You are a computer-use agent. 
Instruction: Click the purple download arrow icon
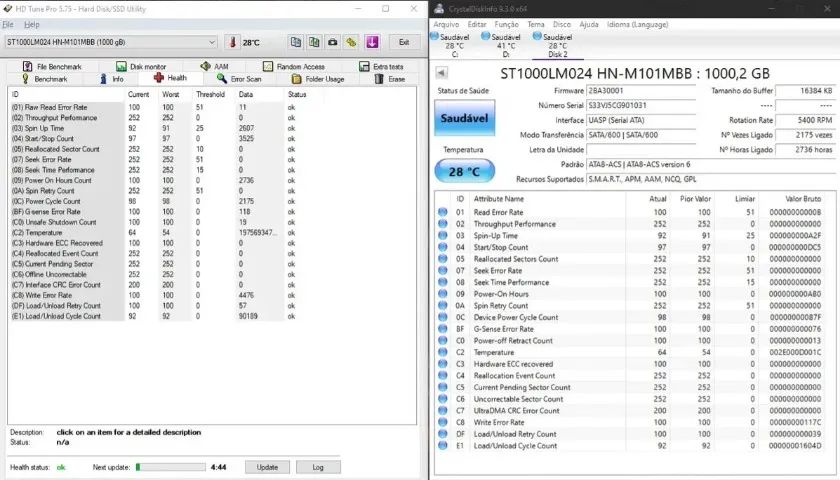pos(372,42)
